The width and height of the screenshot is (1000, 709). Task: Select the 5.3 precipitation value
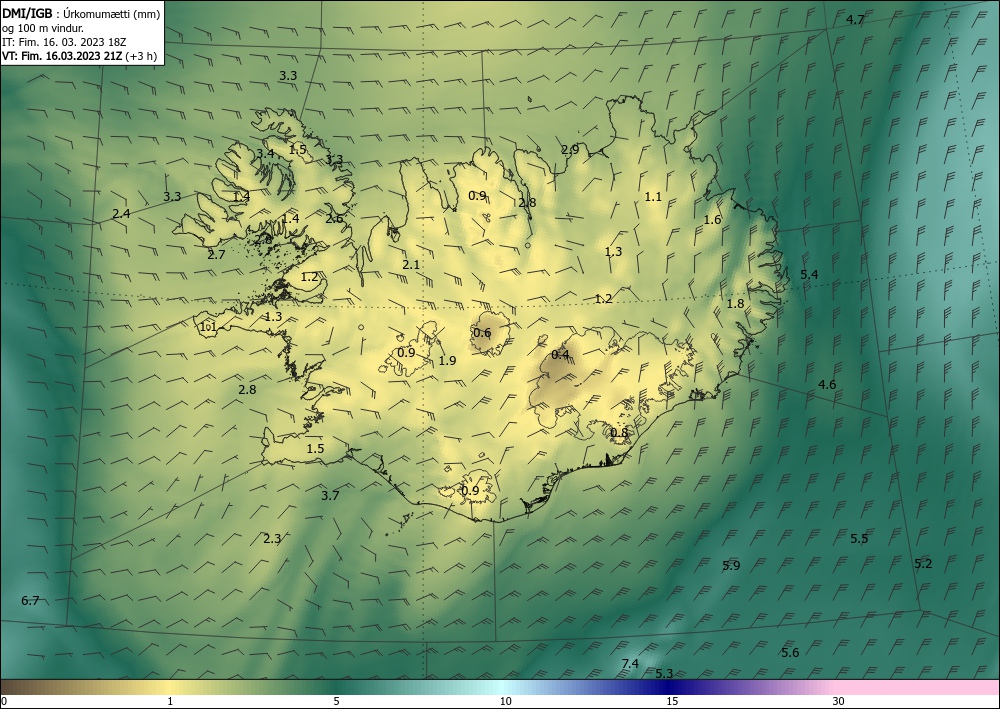click(664, 674)
